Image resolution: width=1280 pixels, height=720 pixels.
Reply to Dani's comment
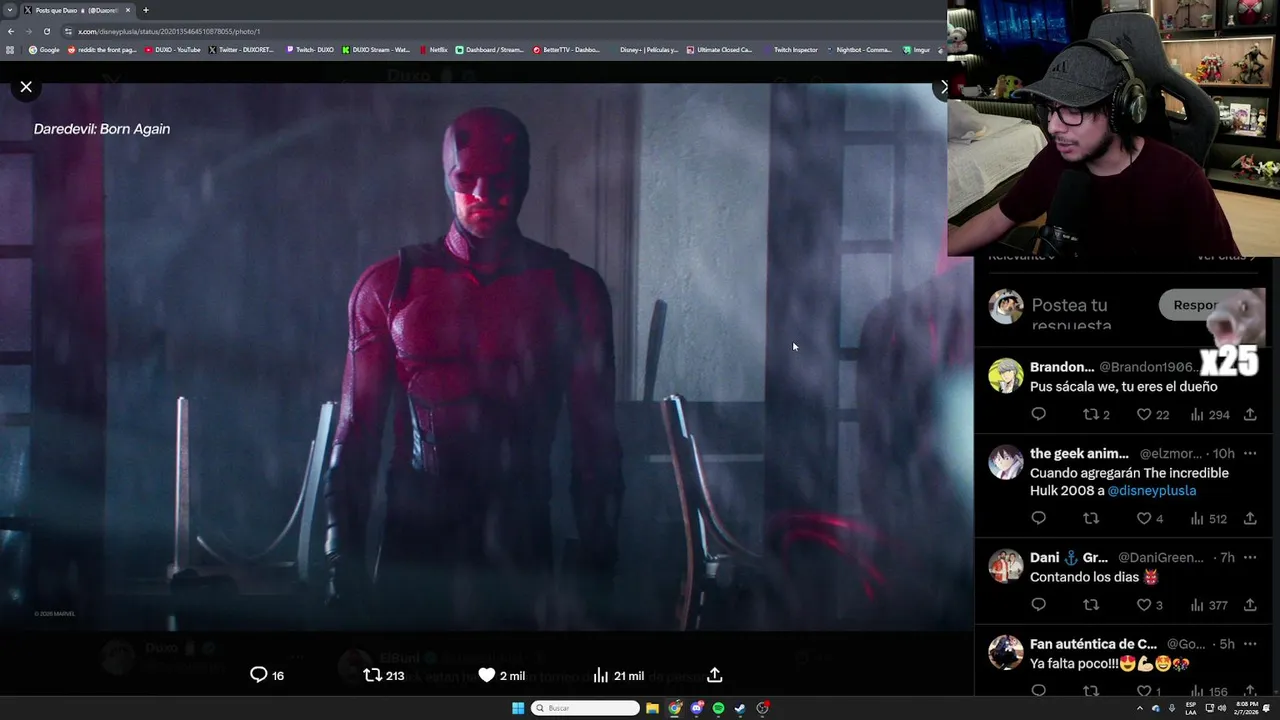pos(1038,604)
